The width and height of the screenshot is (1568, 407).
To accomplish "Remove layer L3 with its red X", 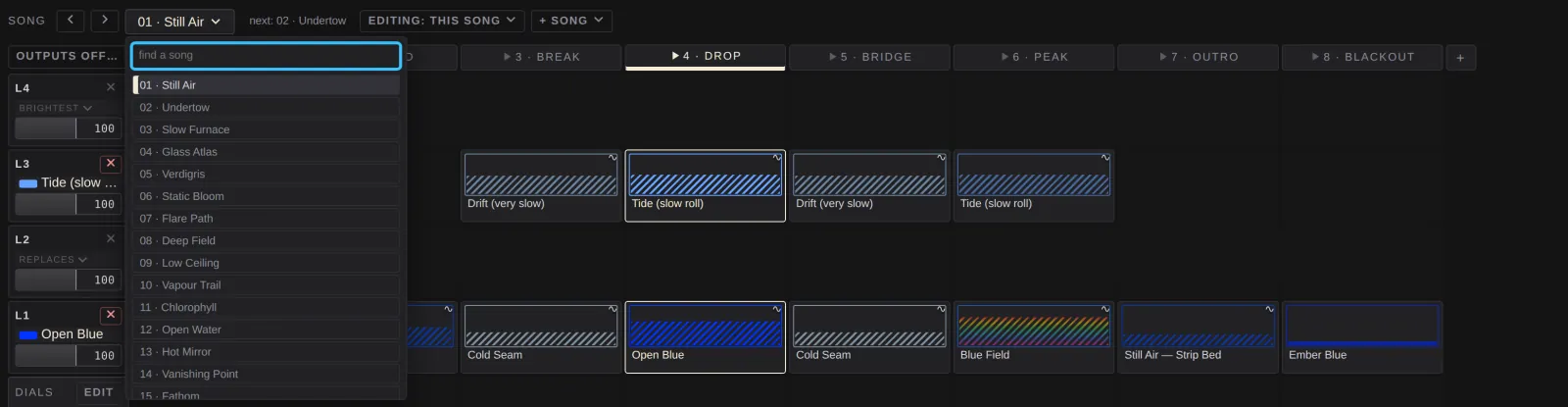I will pos(111,163).
